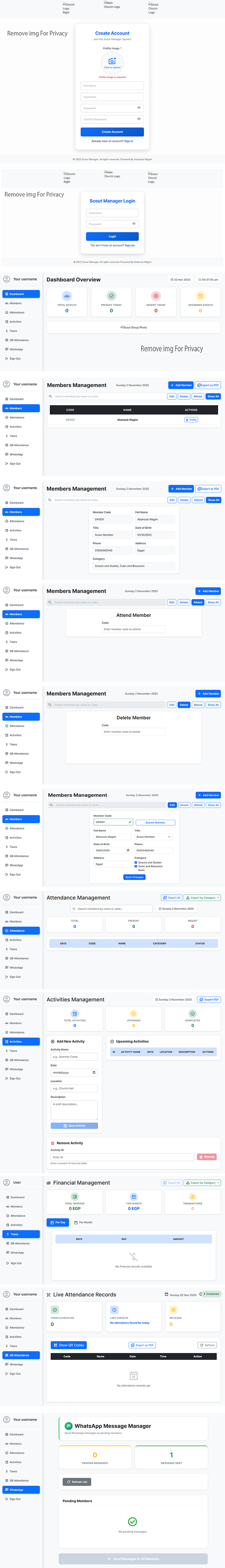Follow the Sign Up link below Login
The image size is (225, 1568).
[129, 245]
